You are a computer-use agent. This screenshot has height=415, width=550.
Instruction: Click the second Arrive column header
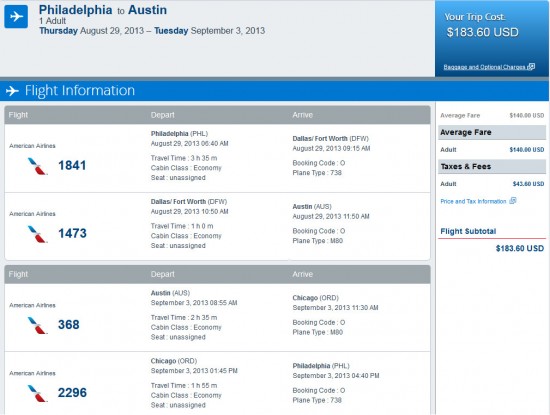pyautogui.click(x=302, y=274)
